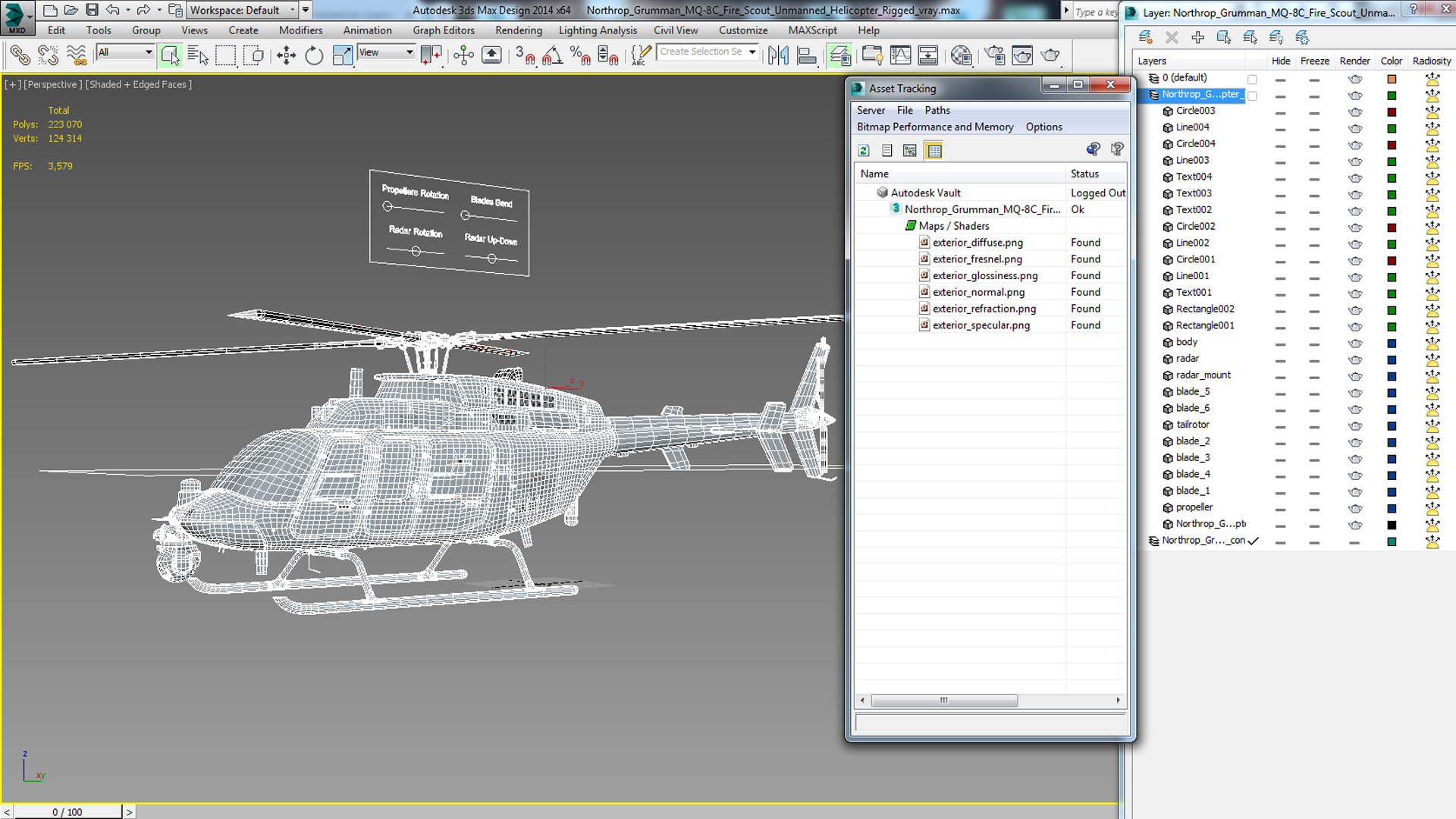Switch Asset Tracking to table view

pyautogui.click(x=934, y=150)
